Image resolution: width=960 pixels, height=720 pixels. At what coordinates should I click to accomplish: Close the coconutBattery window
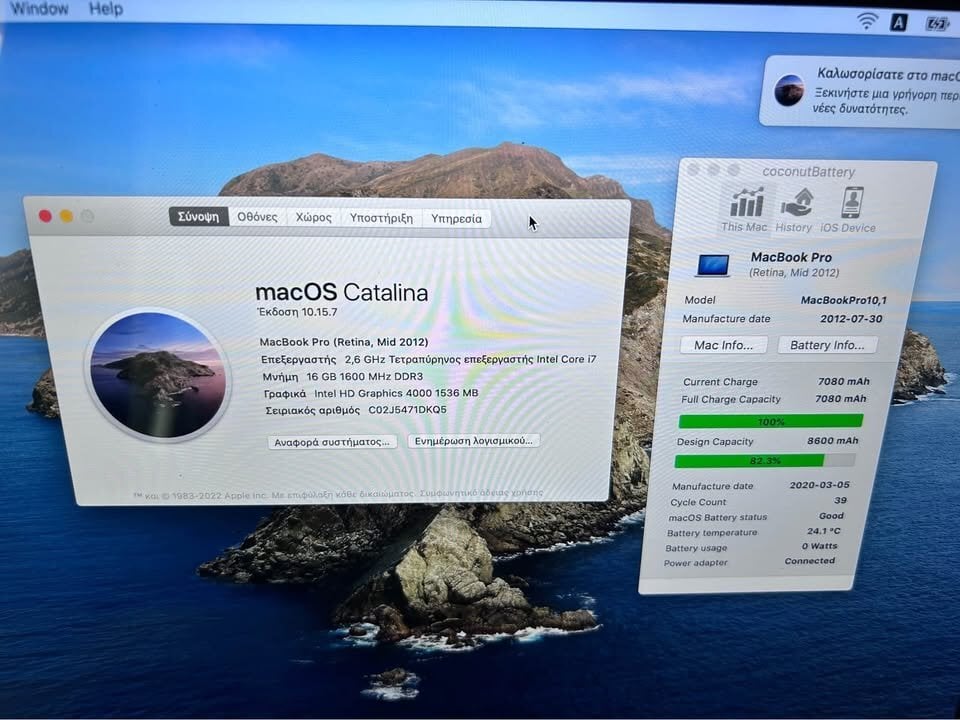693,170
